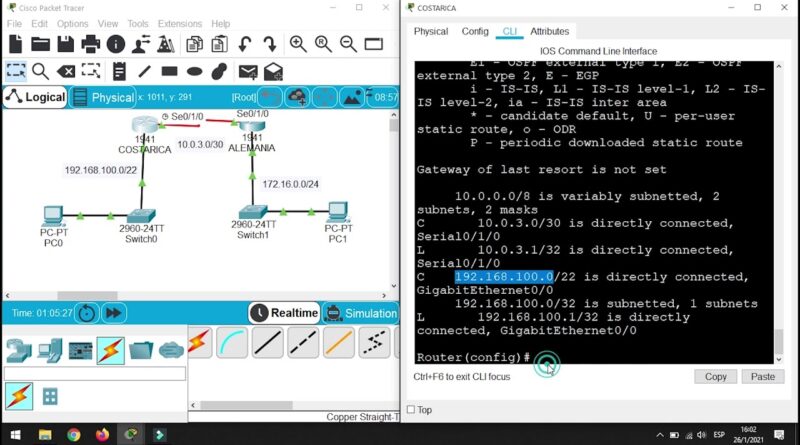Click the Add Simple PDU envelope
Screen dimensions: 800x445
pyautogui.click(x=248, y=71)
